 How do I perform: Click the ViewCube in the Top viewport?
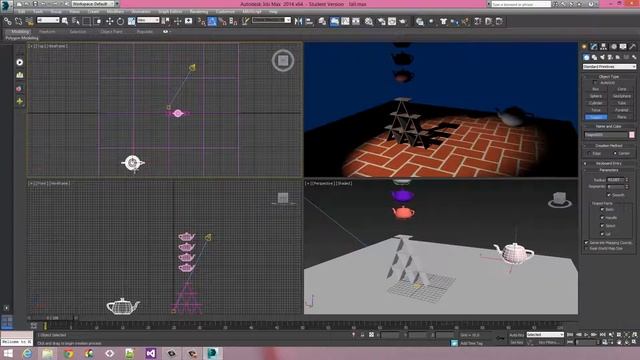(283, 60)
